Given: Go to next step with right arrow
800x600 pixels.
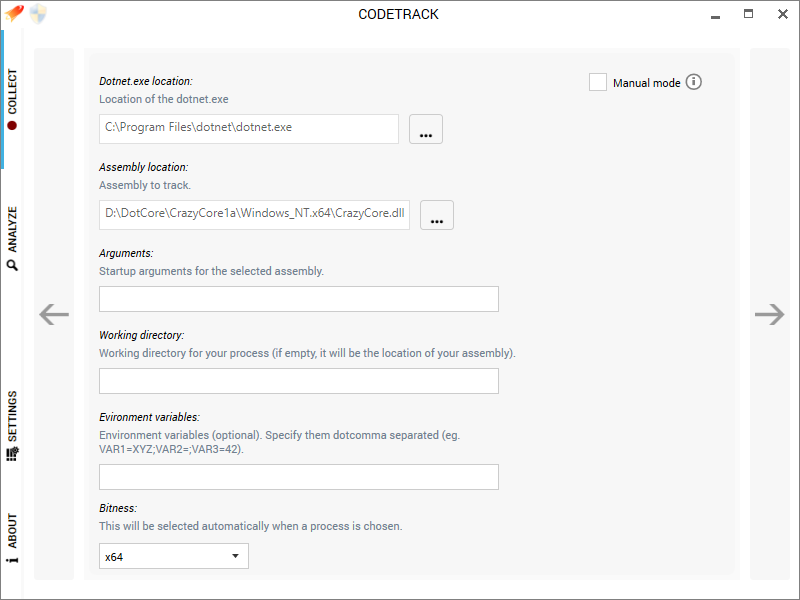Looking at the screenshot, I should (x=769, y=314).
